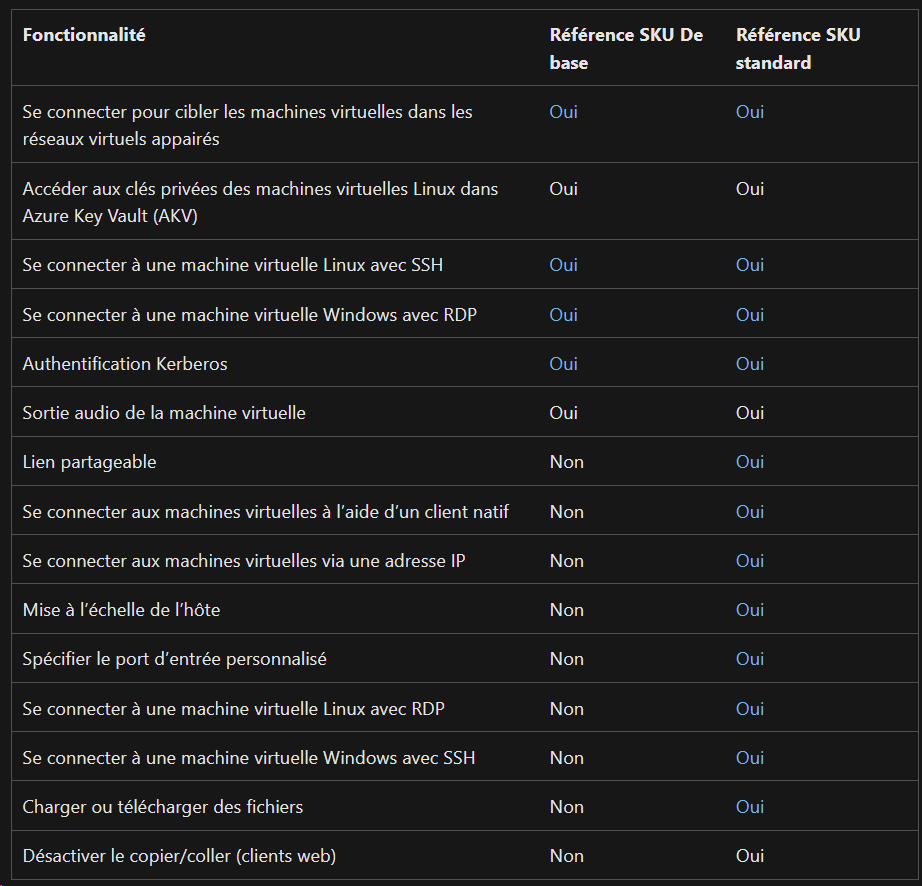The height and width of the screenshot is (886, 922).
Task: Follow the Basic SKU 'Oui' link for Authentification Kerberos
Action: click(563, 363)
